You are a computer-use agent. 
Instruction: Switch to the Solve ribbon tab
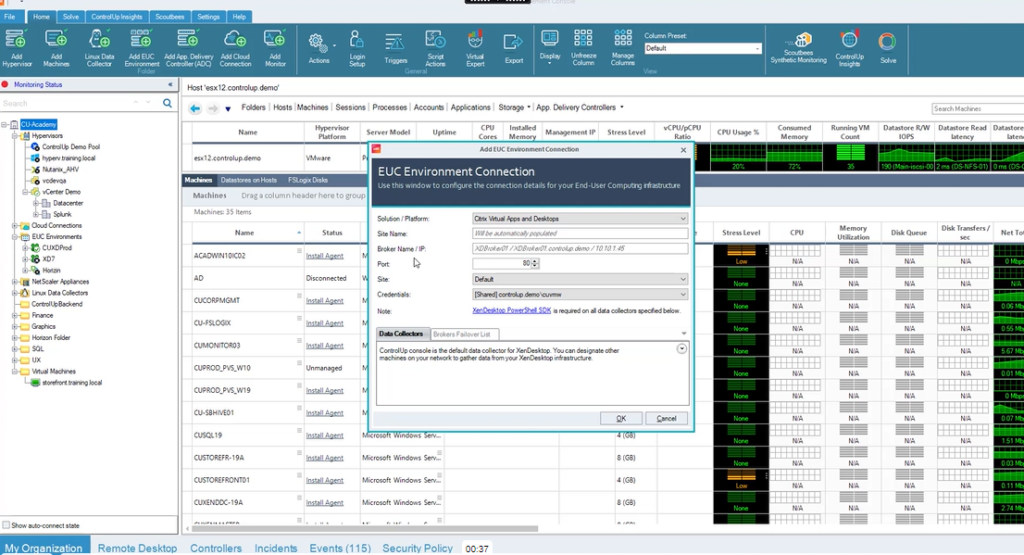pyautogui.click(x=71, y=16)
